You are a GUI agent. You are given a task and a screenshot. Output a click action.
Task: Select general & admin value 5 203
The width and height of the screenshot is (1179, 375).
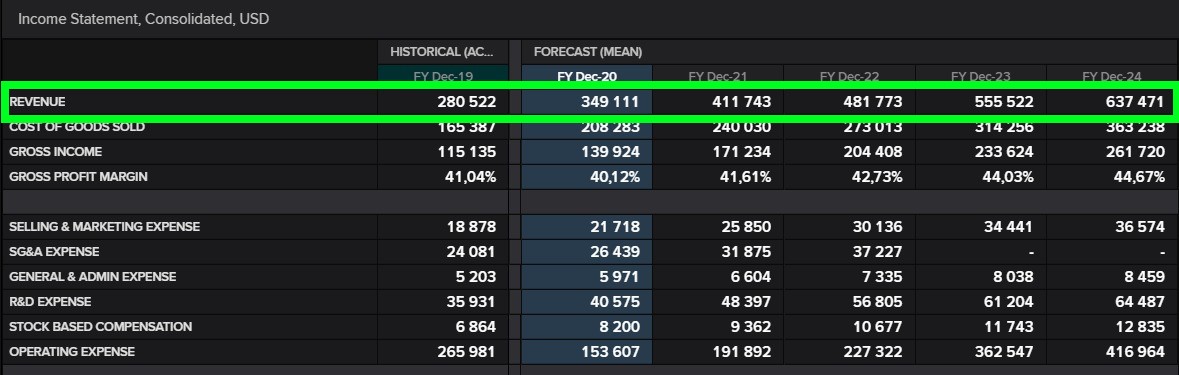(x=475, y=277)
